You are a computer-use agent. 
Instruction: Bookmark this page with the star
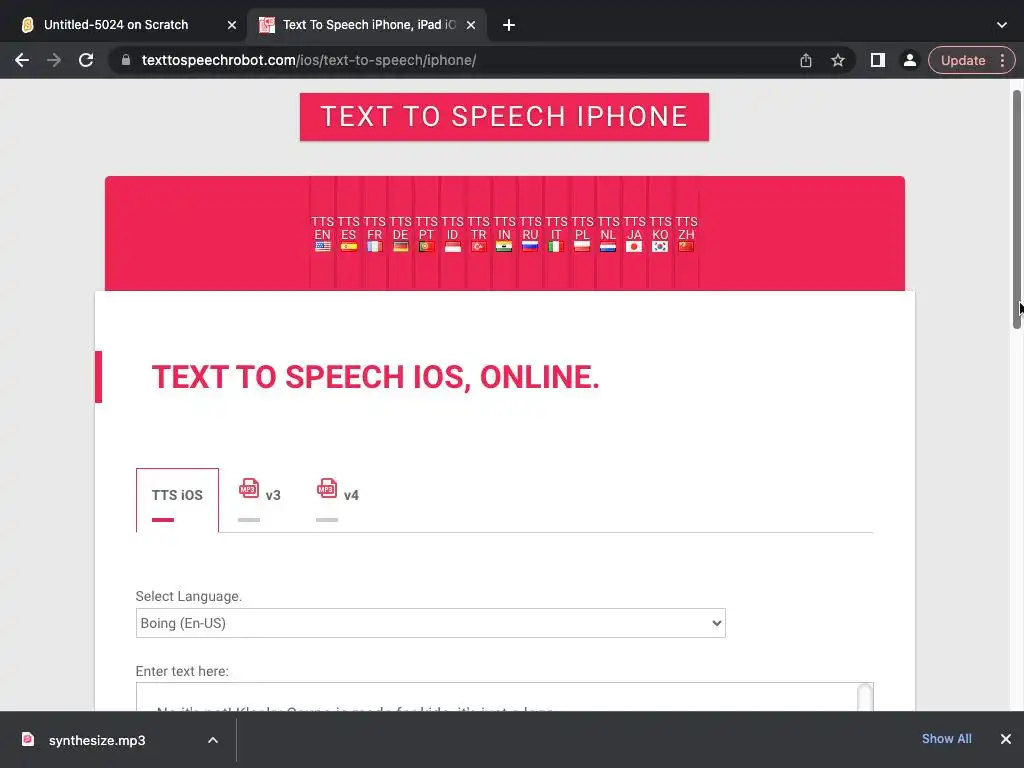pyautogui.click(x=838, y=60)
